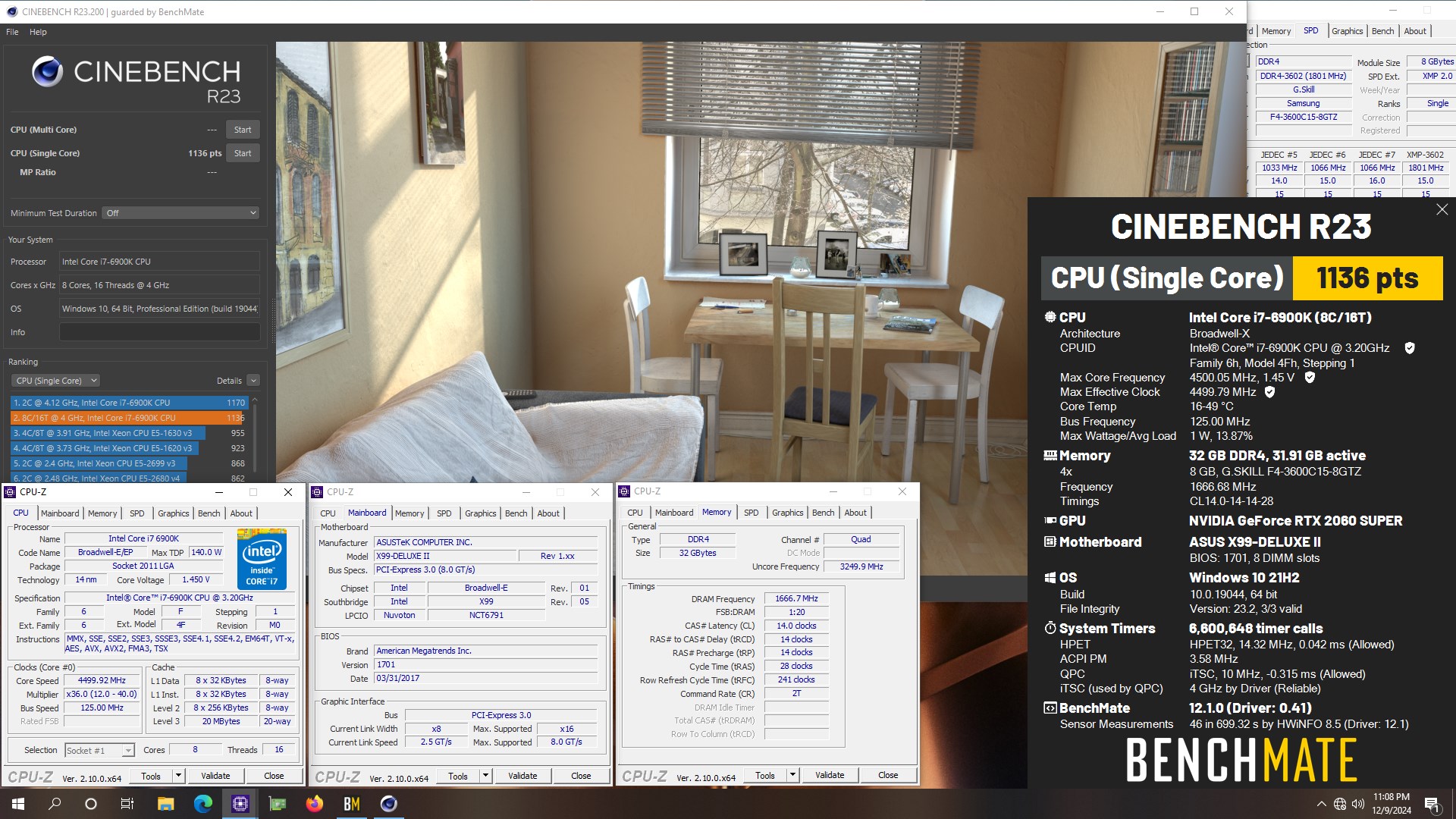Click CPU-Z logo in first CPU-Z titlebar

click(11, 492)
